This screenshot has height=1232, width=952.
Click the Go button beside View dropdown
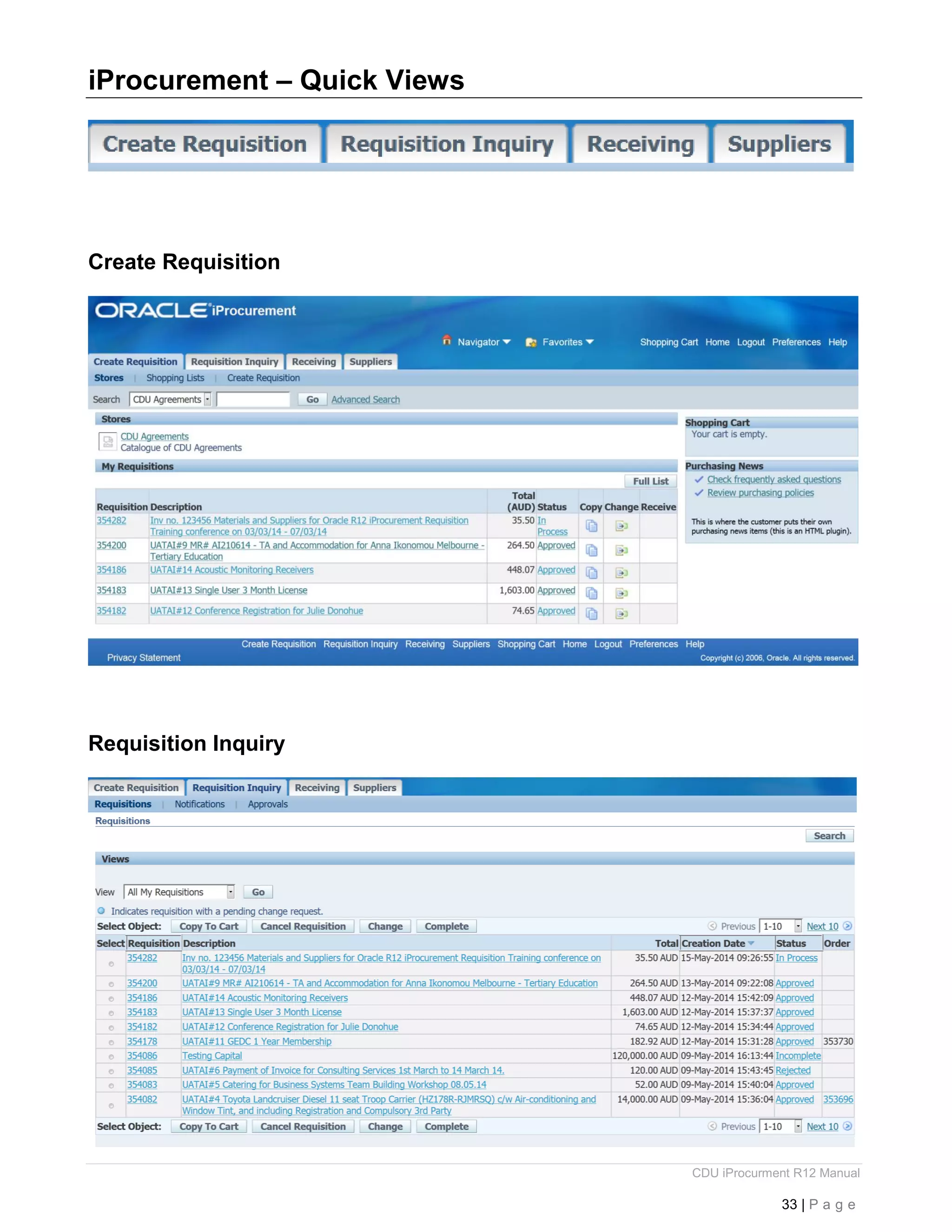[258, 892]
